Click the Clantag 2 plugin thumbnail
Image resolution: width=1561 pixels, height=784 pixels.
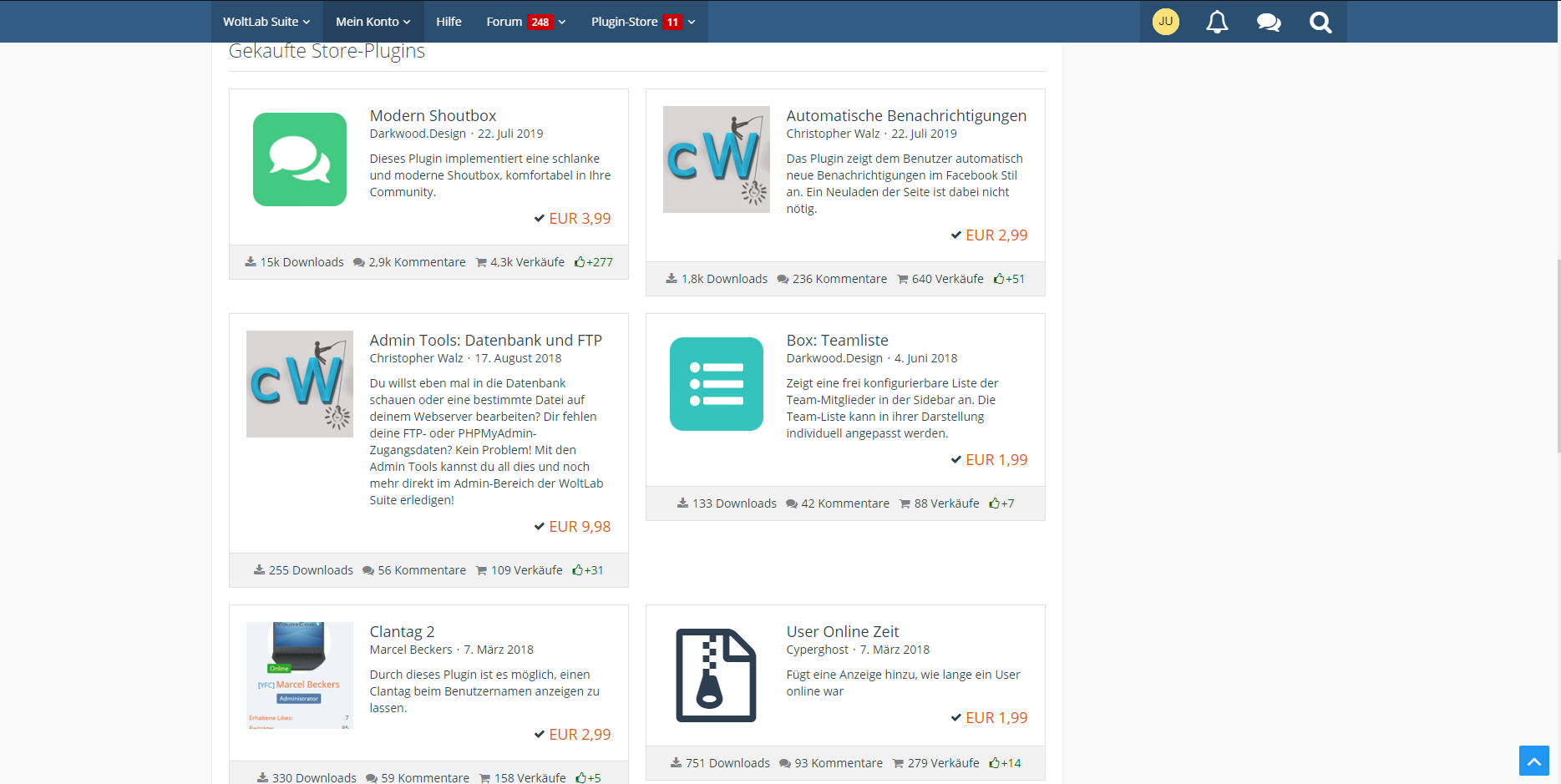300,675
